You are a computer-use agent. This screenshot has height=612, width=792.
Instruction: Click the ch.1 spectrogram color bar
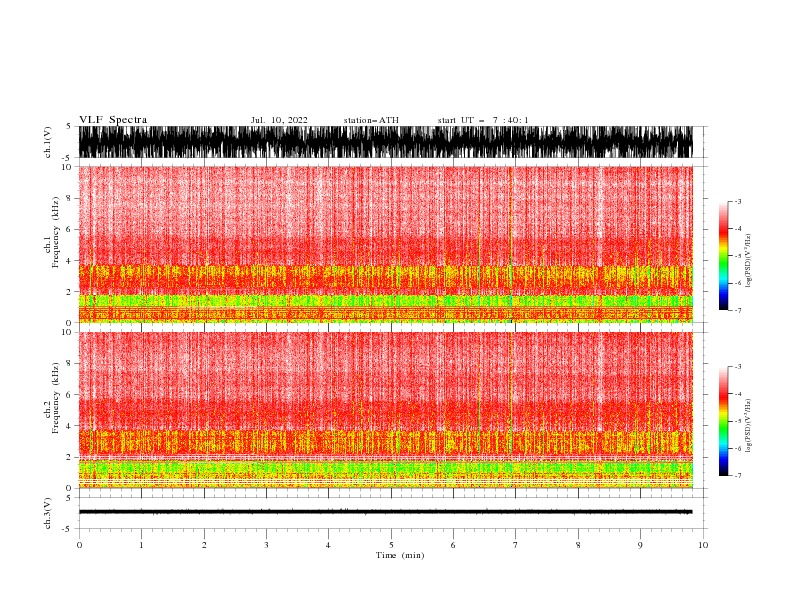click(723, 256)
